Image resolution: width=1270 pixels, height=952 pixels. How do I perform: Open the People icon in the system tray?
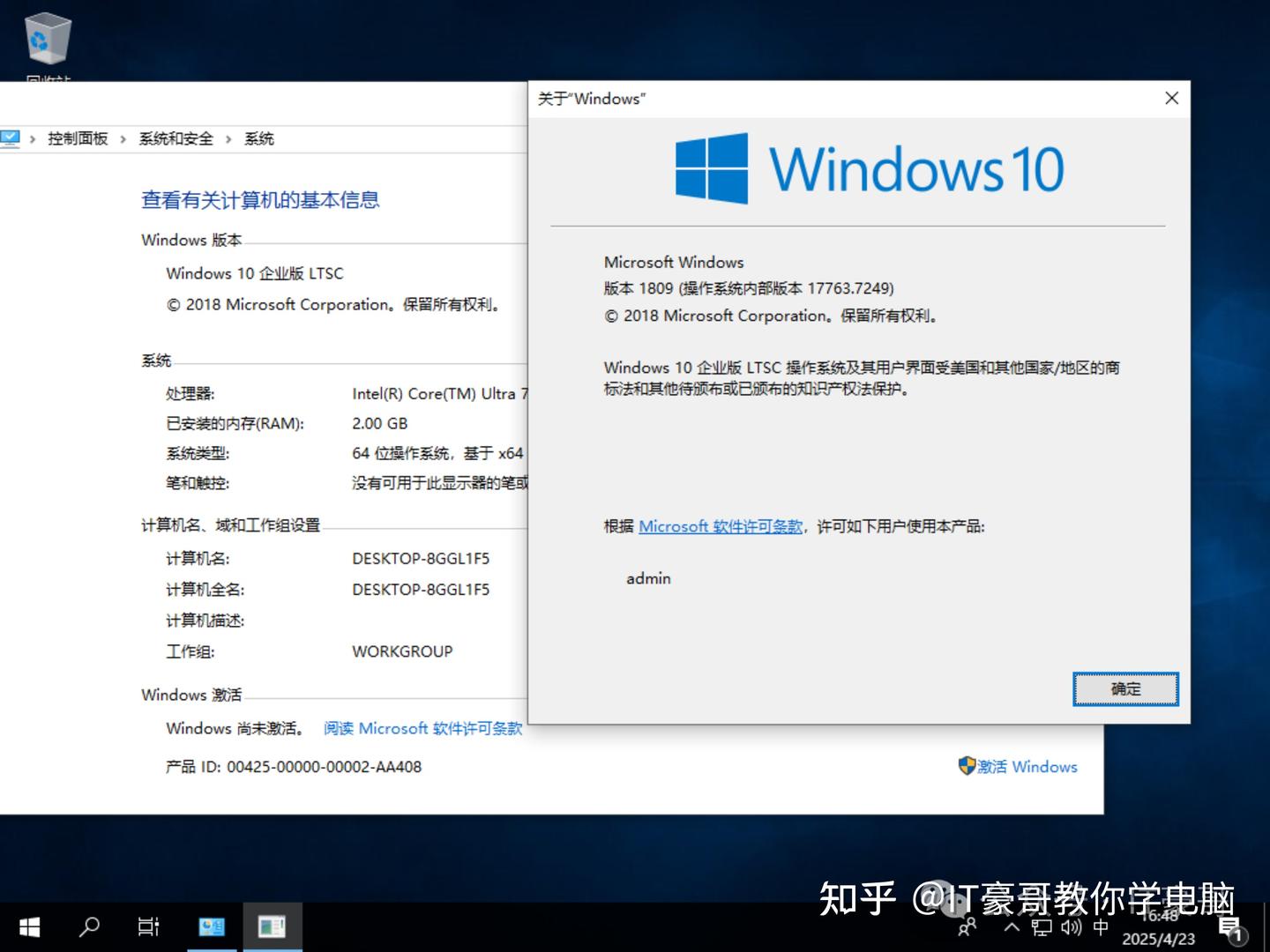(x=967, y=927)
